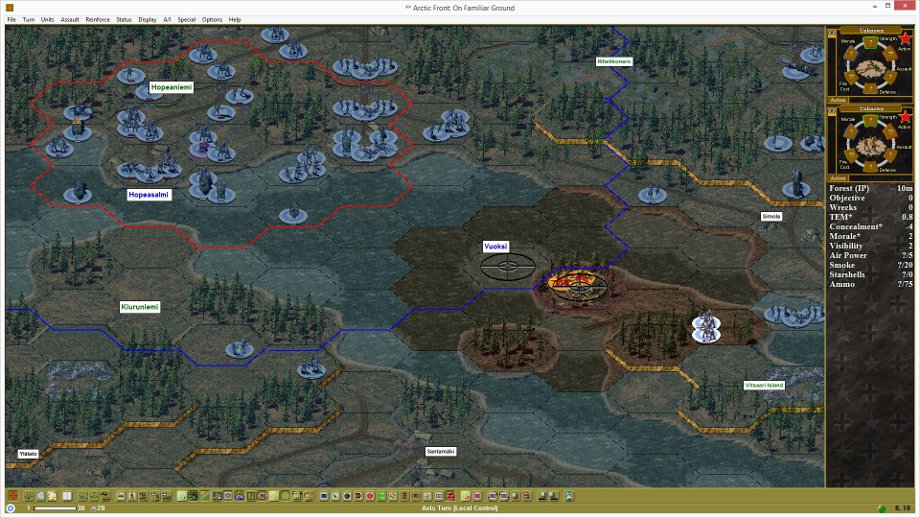Screen dimensions: 920x518
Task: Click the red cross toolbar icon
Action: tap(13, 496)
